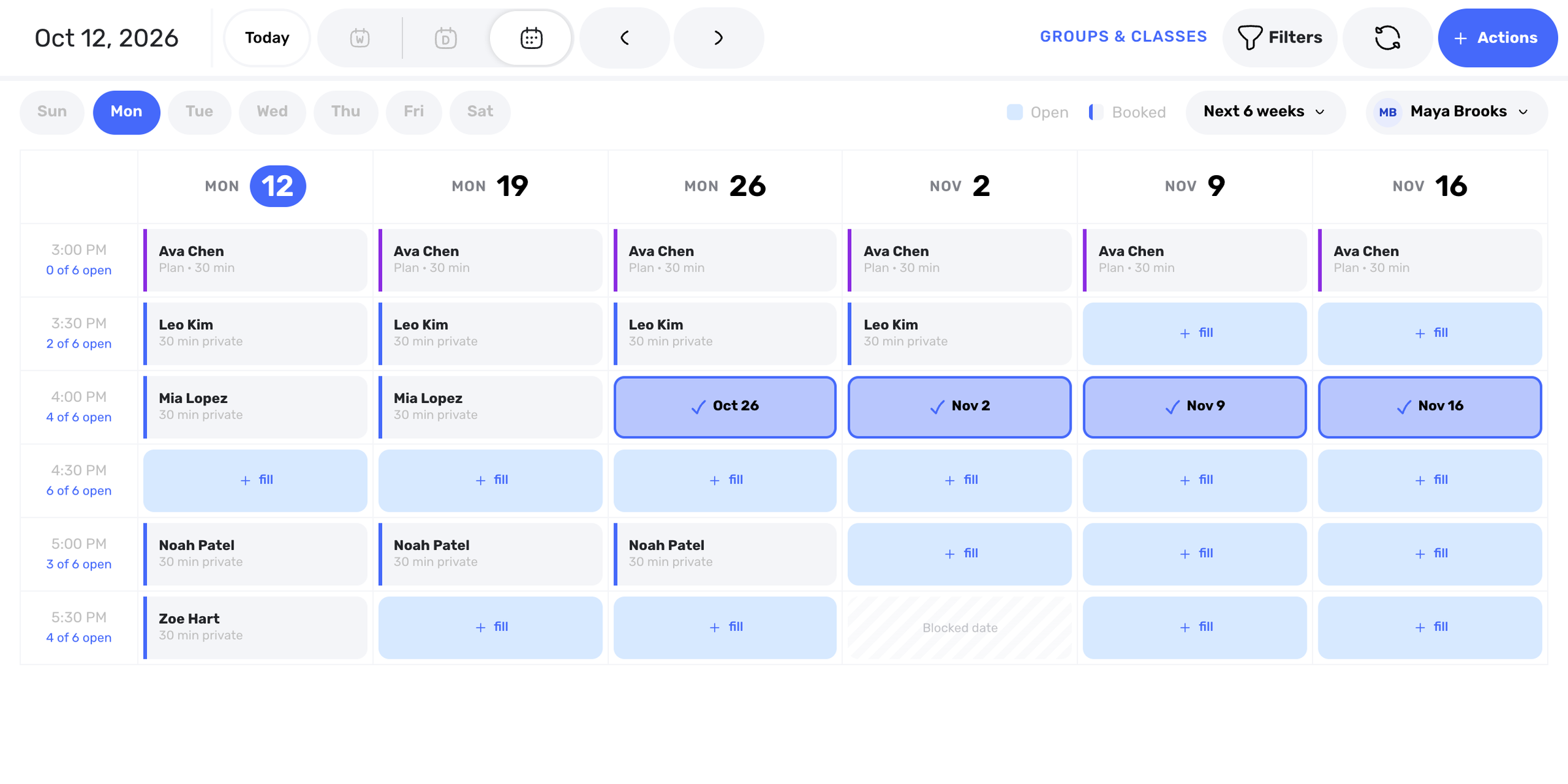The width and height of the screenshot is (1568, 784).
Task: Fill the 4:30 PM slot on Mon 12
Action: 255,480
